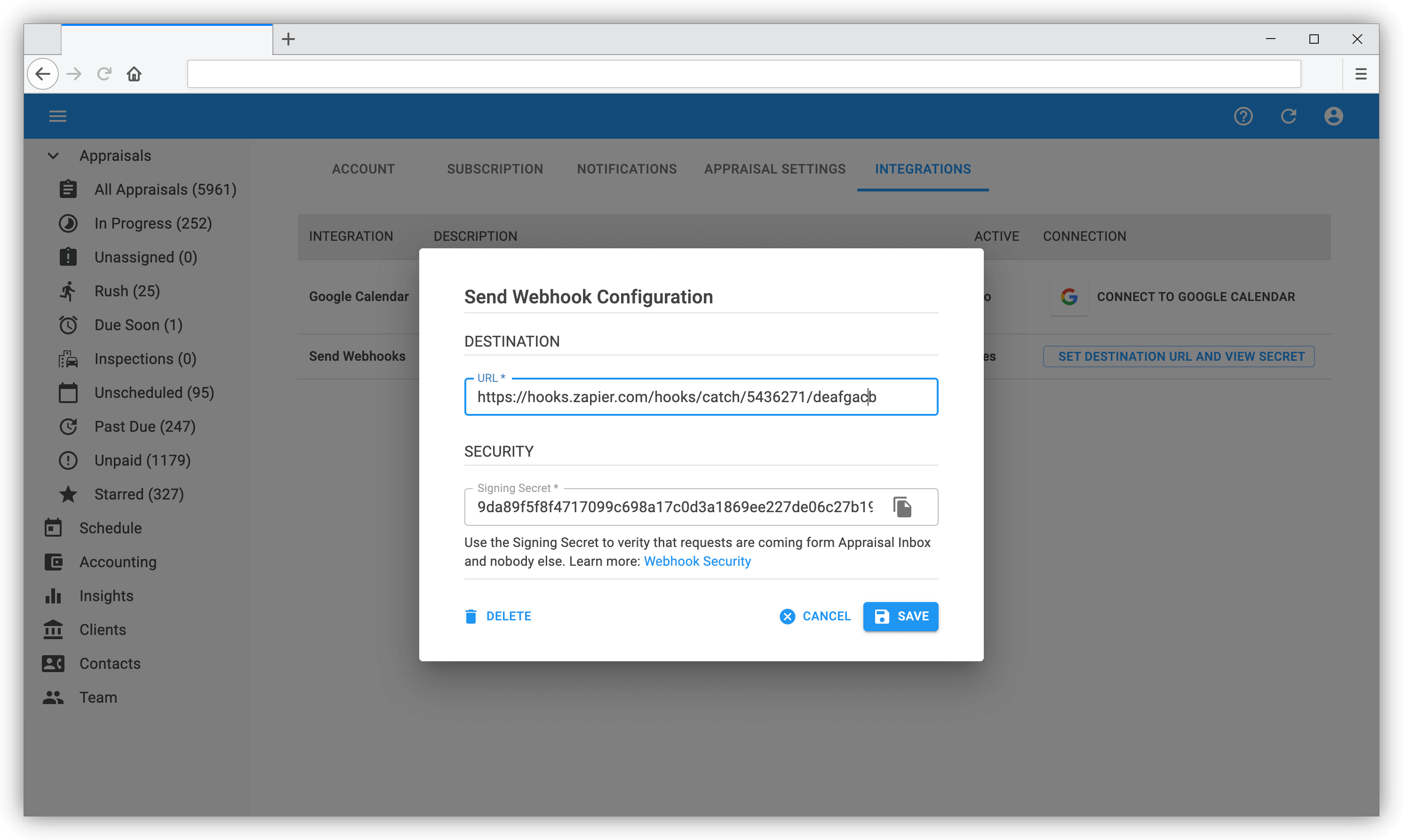Open a new browser tab
1403x840 pixels.
(x=288, y=39)
